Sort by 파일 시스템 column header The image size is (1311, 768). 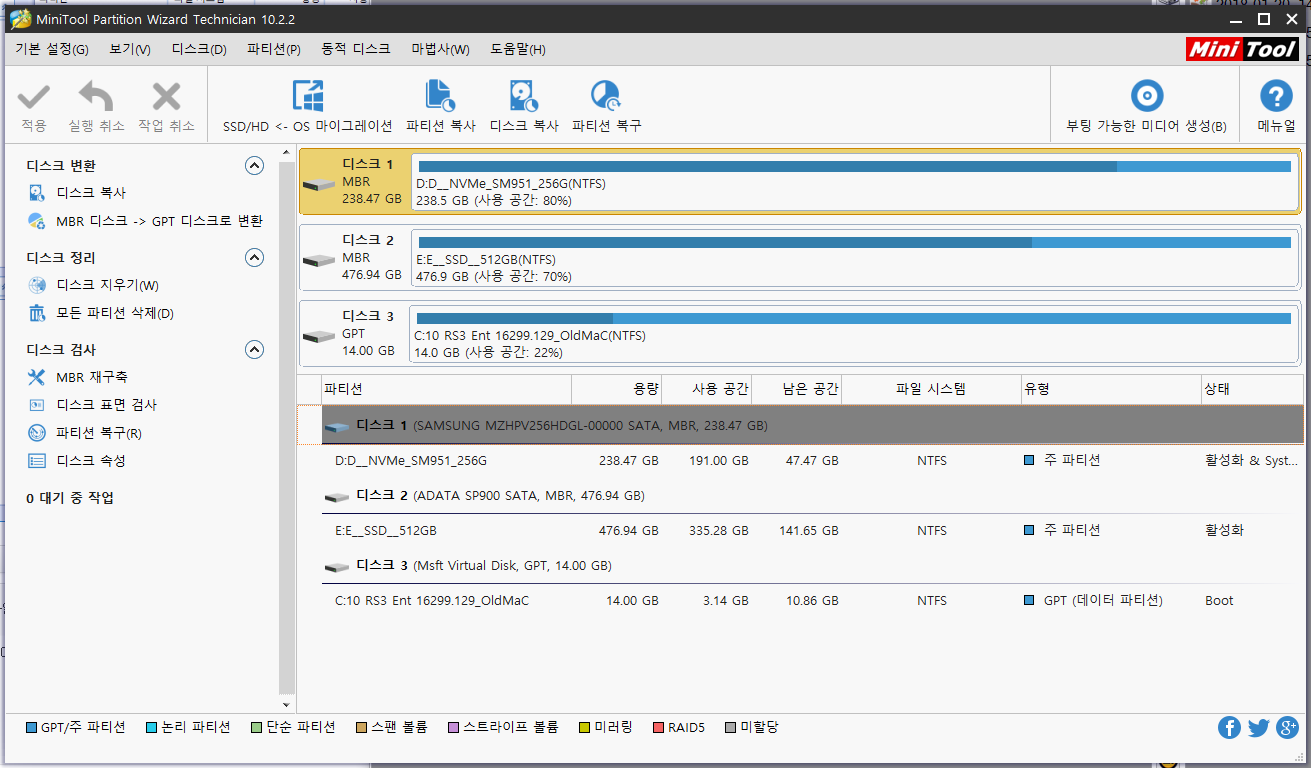tap(931, 389)
